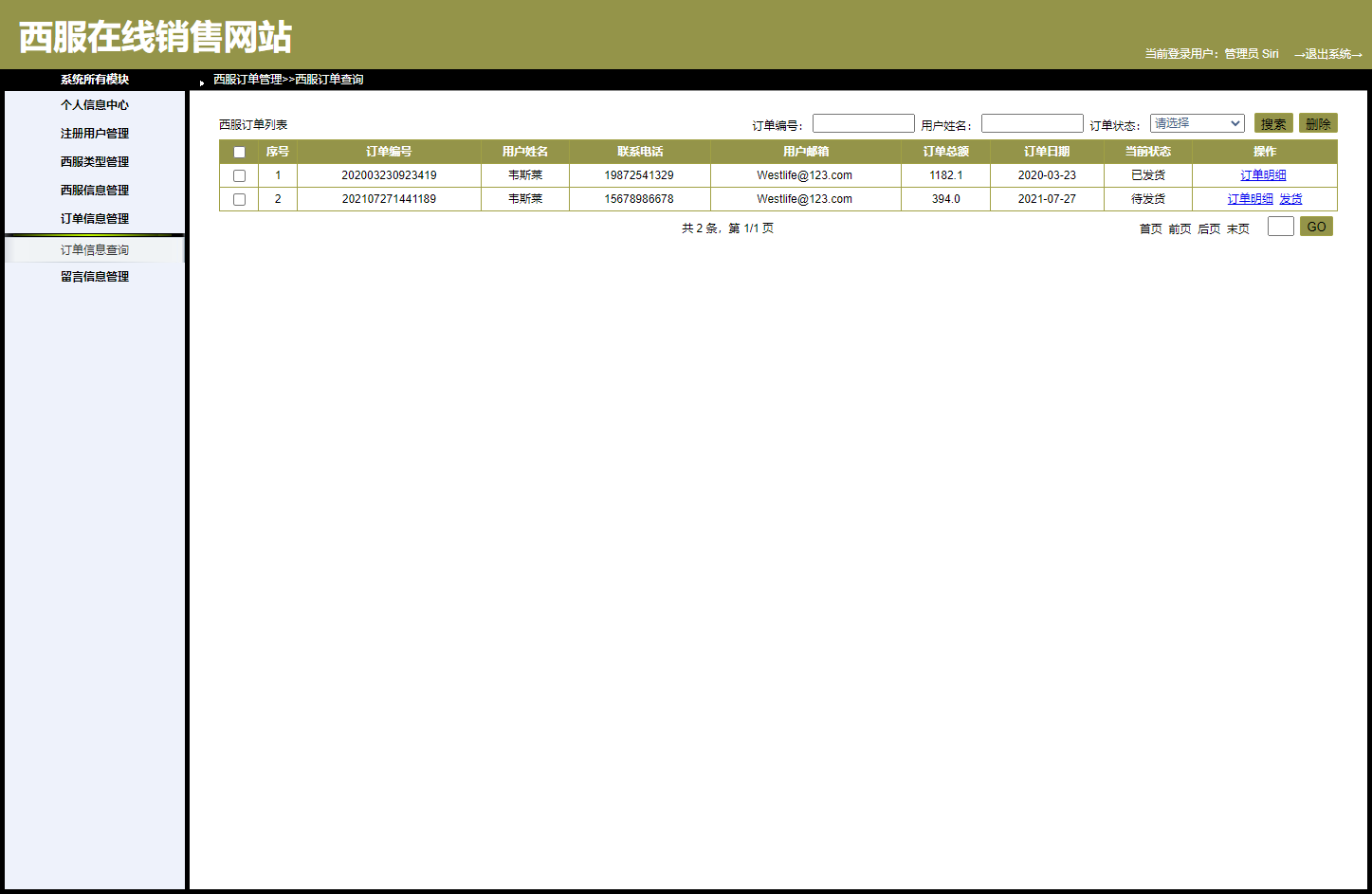Go to 首页 in pagination
Screen dimensions: 1372x894
click(1151, 228)
